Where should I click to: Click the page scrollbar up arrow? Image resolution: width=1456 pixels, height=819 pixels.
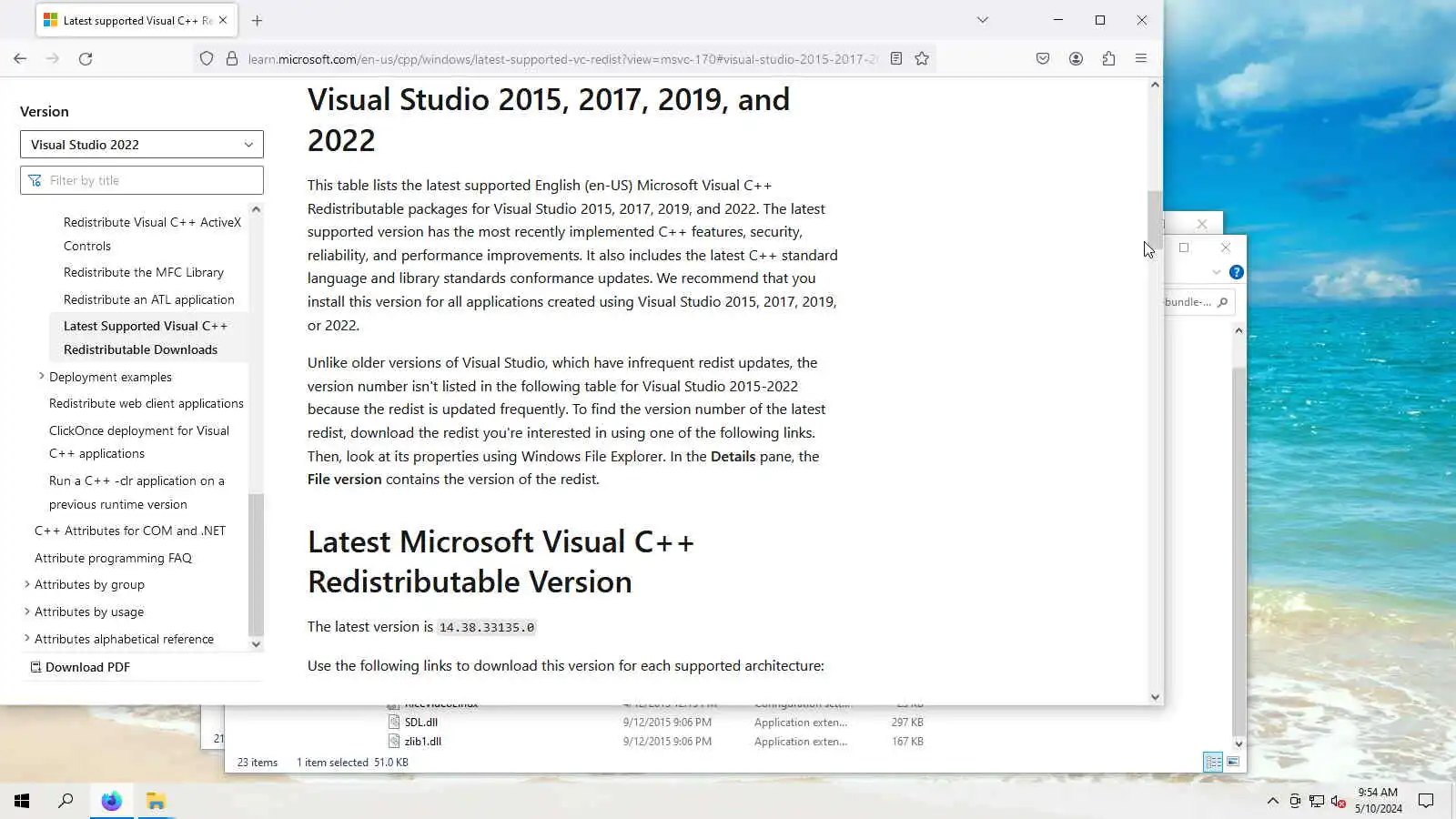coord(1155,85)
